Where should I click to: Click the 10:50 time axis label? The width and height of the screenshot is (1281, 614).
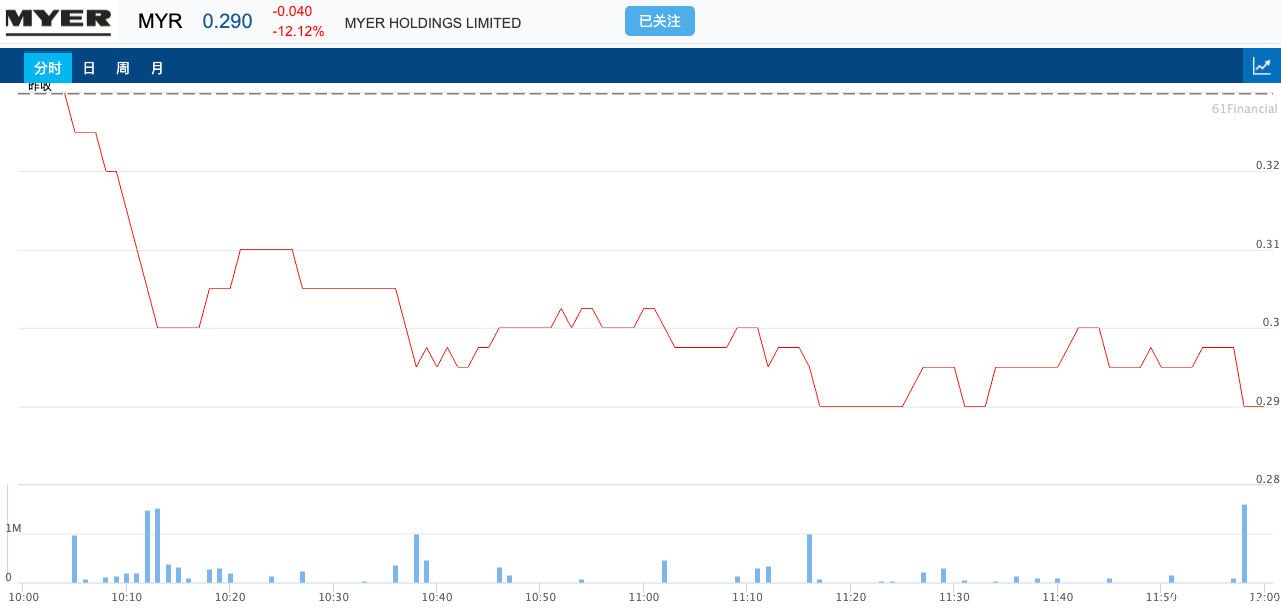coord(540,597)
